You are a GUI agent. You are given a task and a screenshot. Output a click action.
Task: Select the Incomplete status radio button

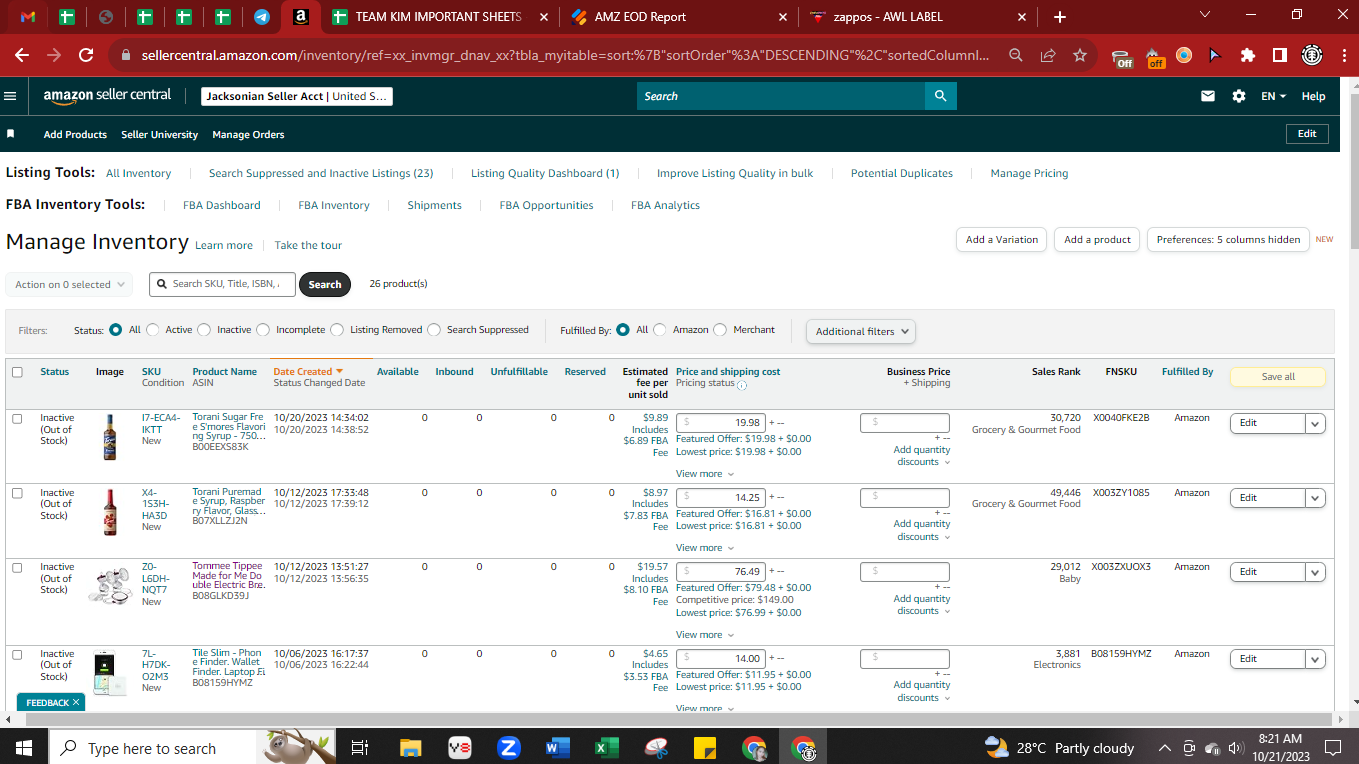[263, 329]
